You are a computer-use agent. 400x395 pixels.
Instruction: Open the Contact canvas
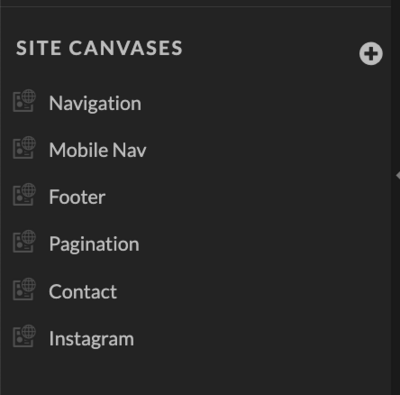[83, 292]
